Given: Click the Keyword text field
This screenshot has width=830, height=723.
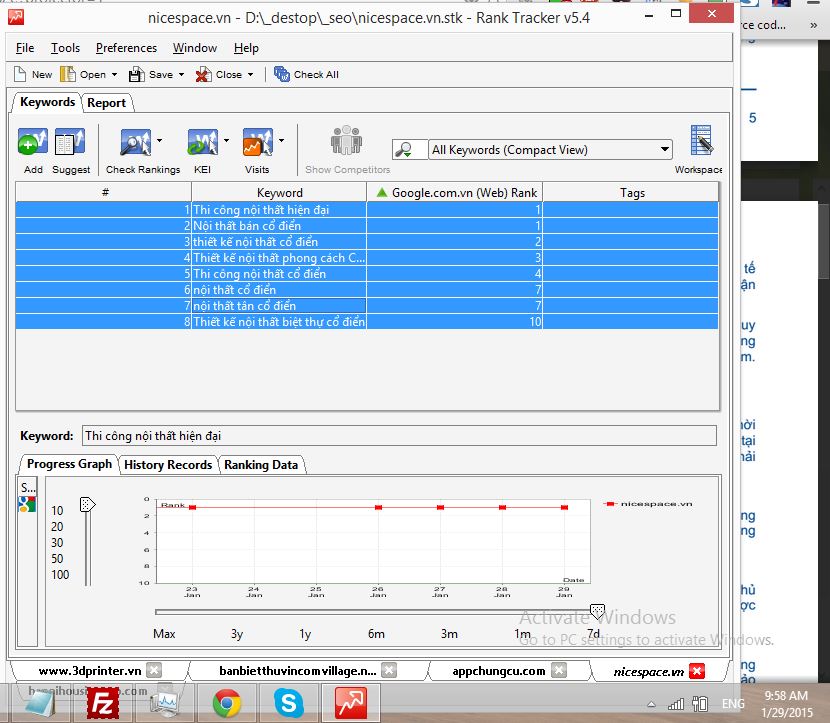Looking at the screenshot, I should tap(399, 436).
